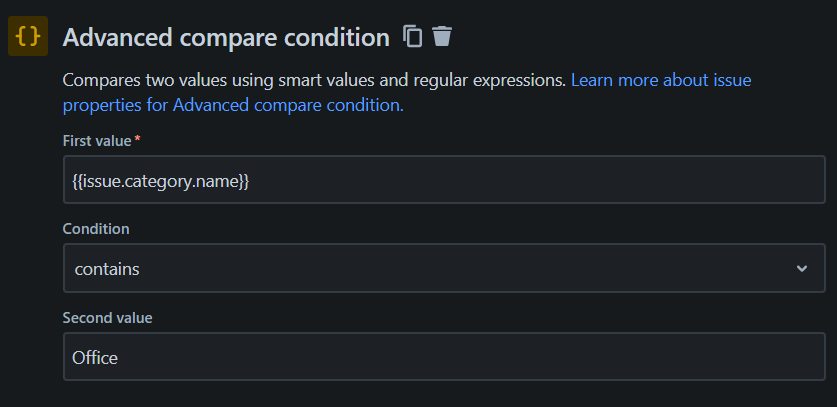Expand the Condition dropdown chevron arrow
The height and width of the screenshot is (407, 837).
tap(802, 269)
